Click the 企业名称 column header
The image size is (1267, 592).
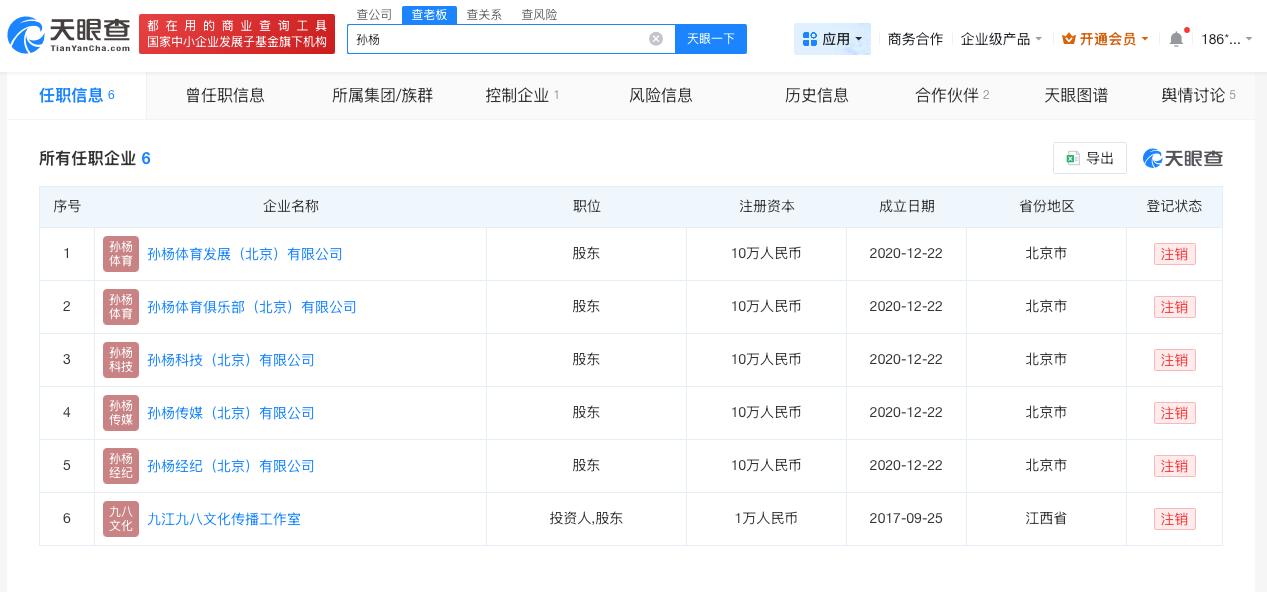pos(291,206)
